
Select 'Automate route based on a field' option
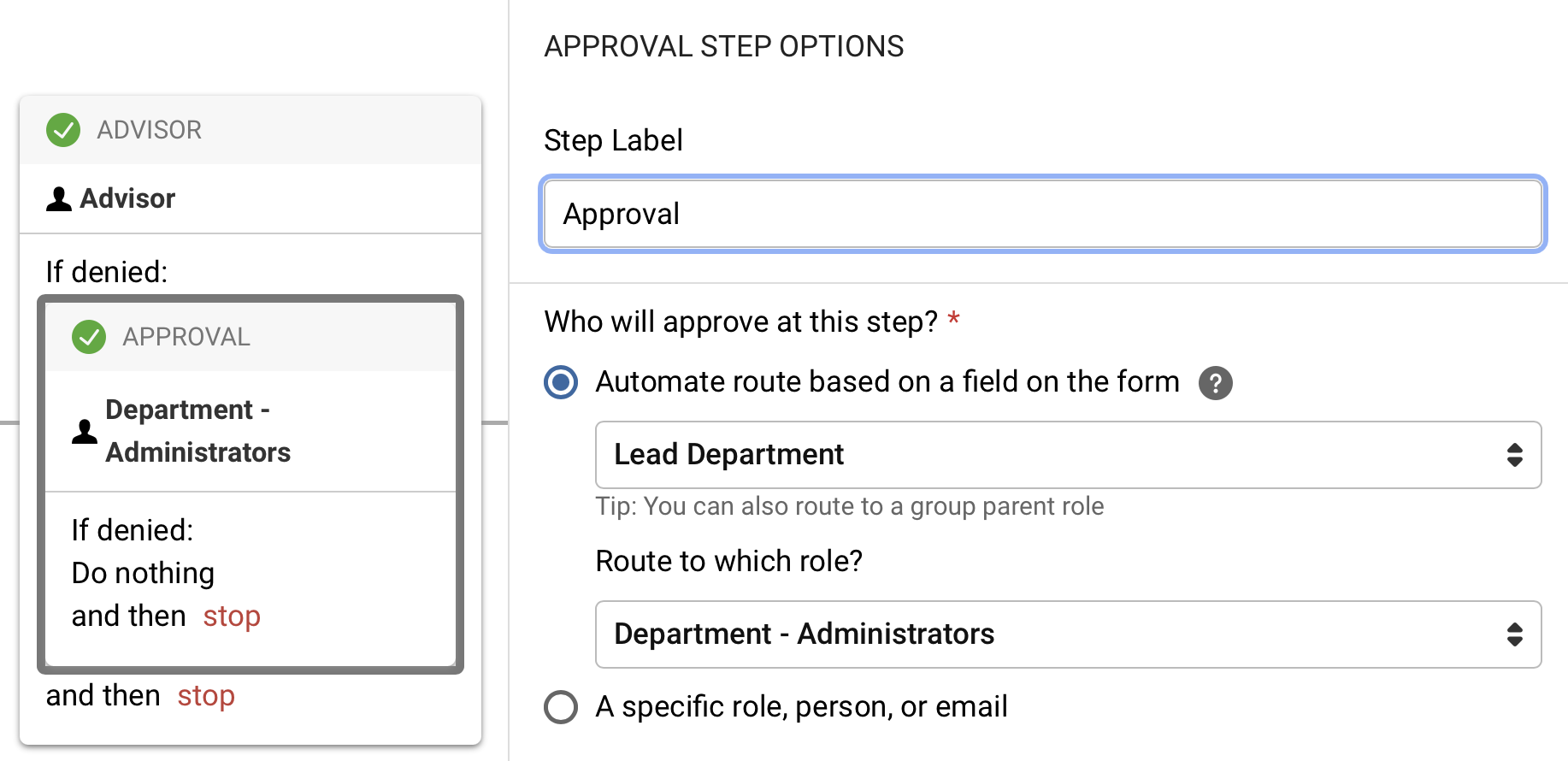click(x=560, y=383)
